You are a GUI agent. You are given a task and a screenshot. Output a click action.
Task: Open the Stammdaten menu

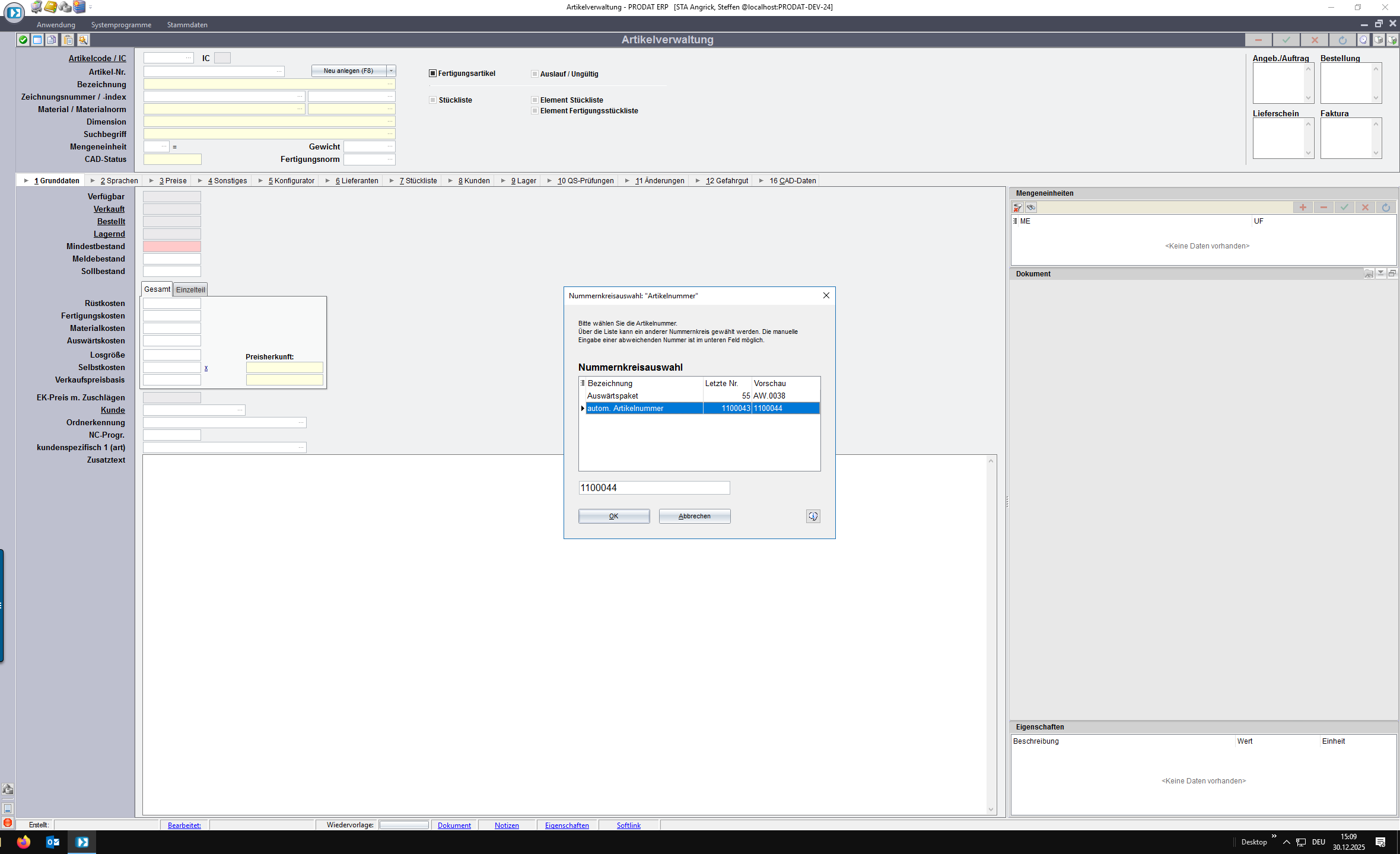pyautogui.click(x=187, y=25)
